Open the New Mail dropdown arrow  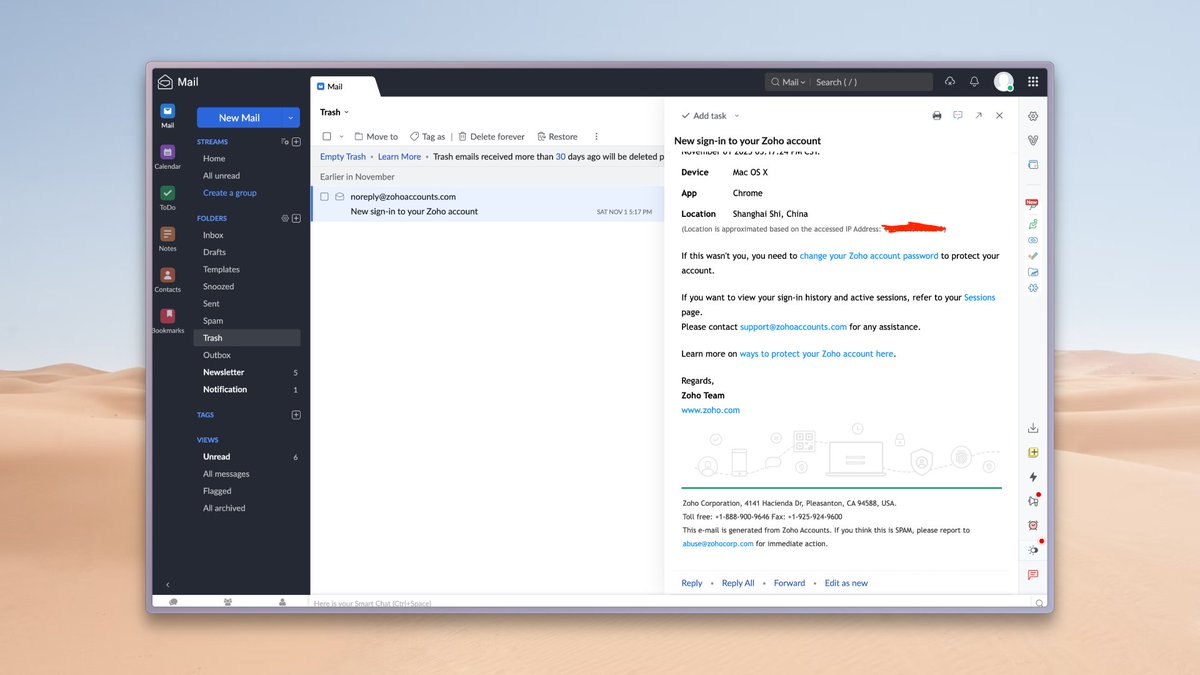point(290,118)
